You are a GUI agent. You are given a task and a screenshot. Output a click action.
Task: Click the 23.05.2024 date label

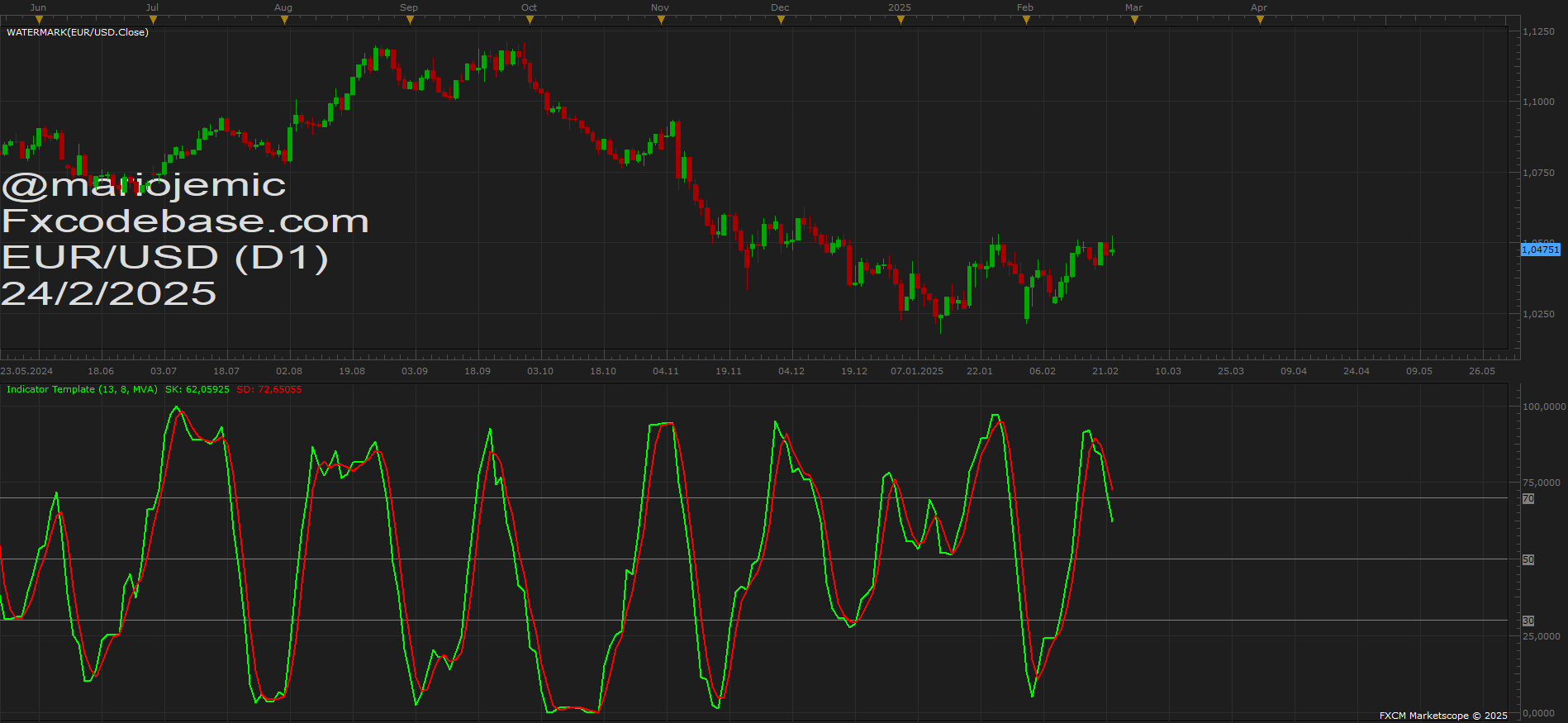click(26, 371)
